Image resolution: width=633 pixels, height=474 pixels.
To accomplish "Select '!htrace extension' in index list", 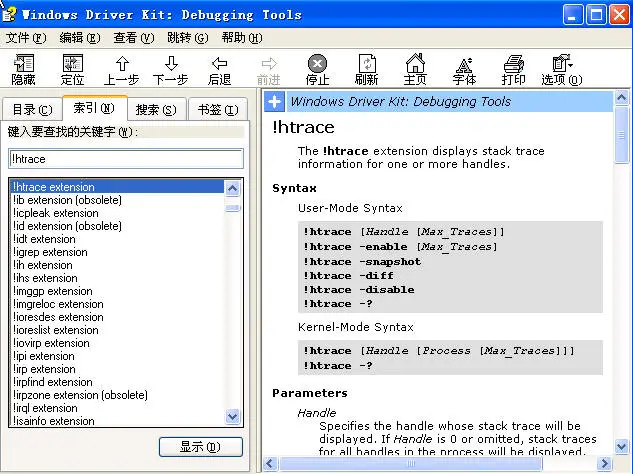I will (116, 187).
